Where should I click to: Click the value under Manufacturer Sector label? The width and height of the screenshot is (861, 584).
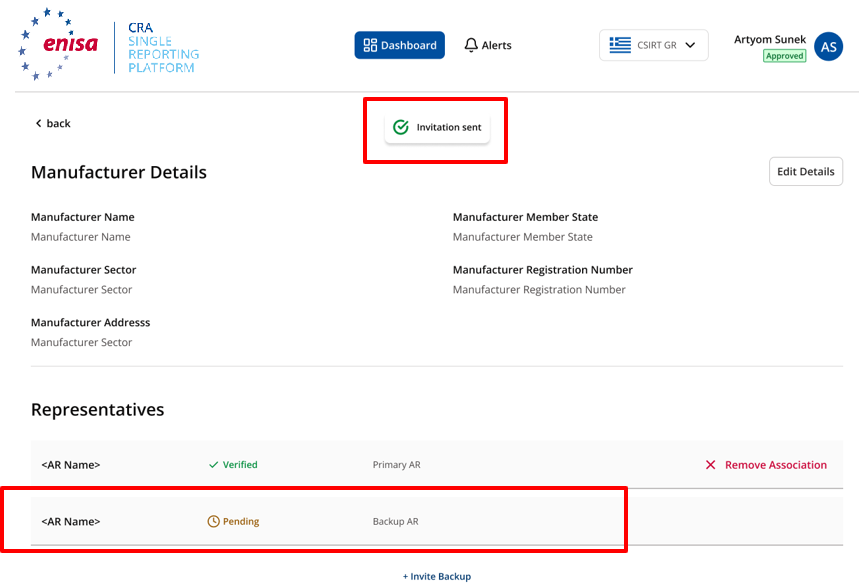point(81,290)
